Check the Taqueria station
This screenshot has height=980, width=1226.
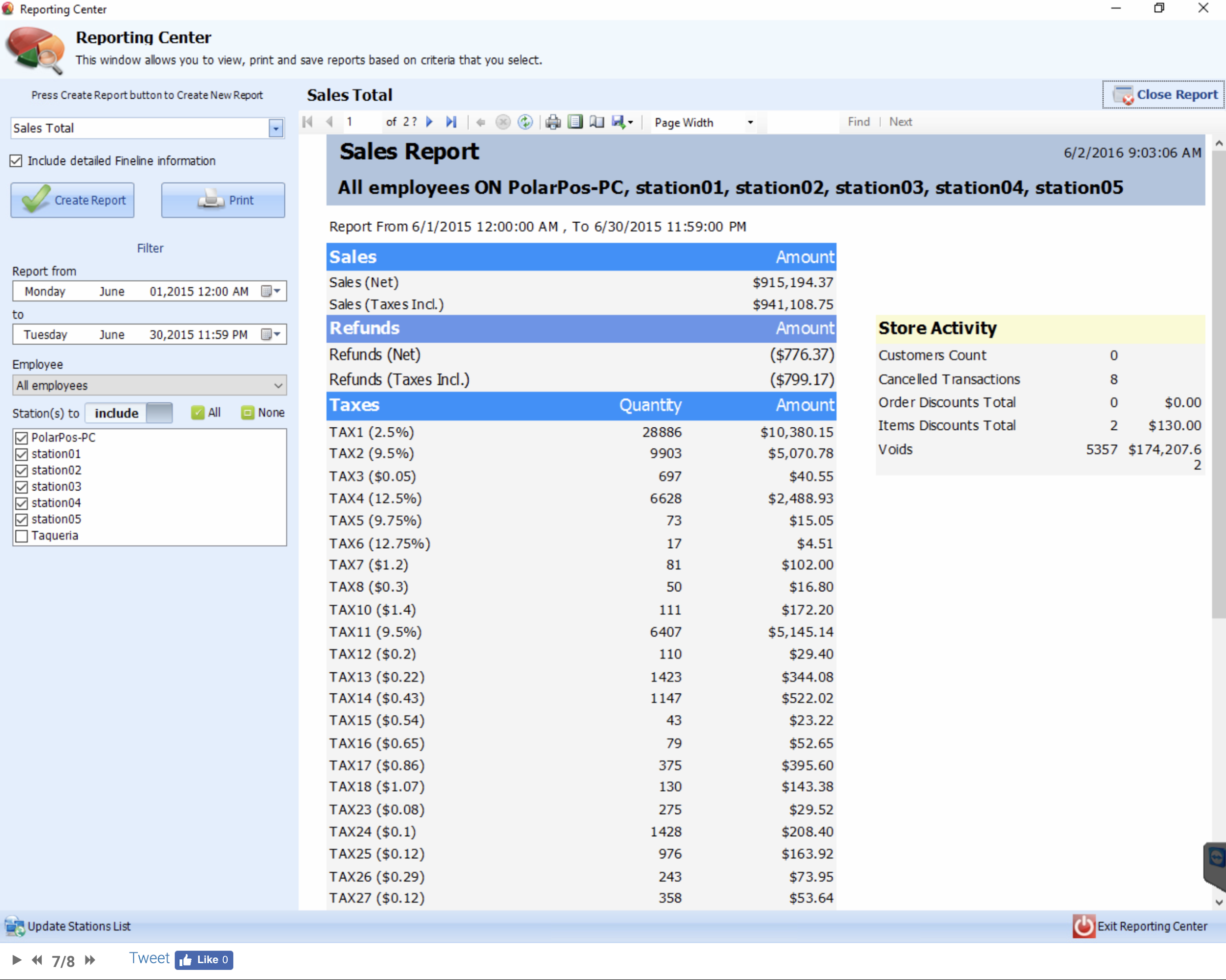(x=22, y=536)
